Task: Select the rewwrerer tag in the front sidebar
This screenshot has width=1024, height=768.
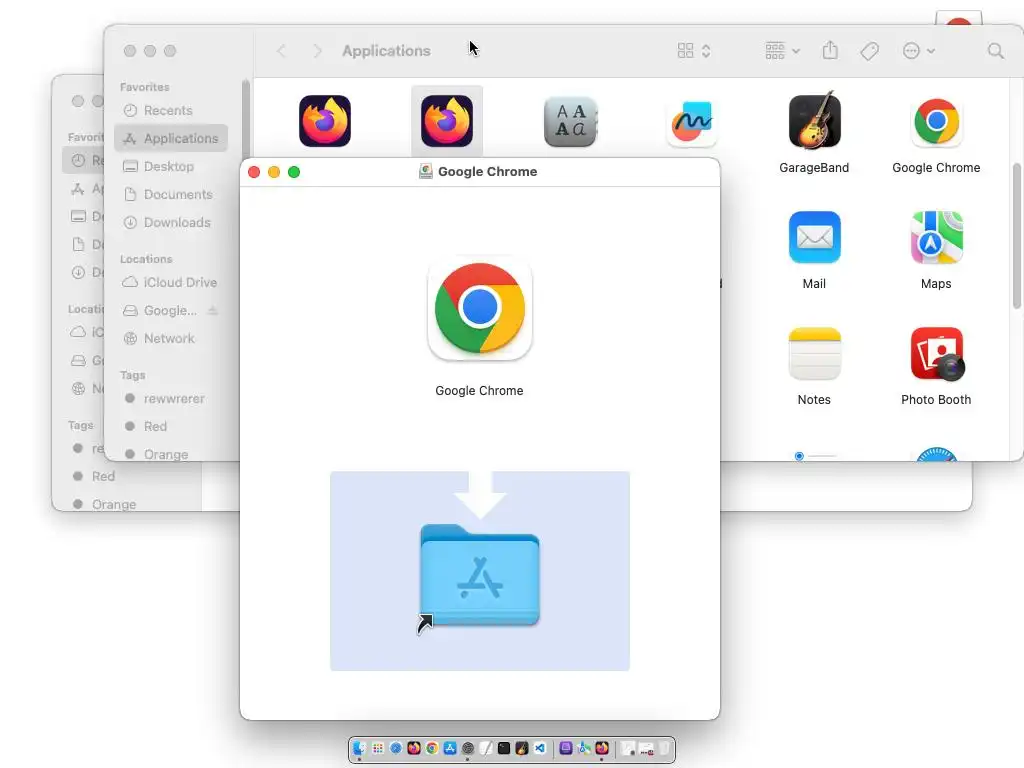Action: [x=171, y=398]
